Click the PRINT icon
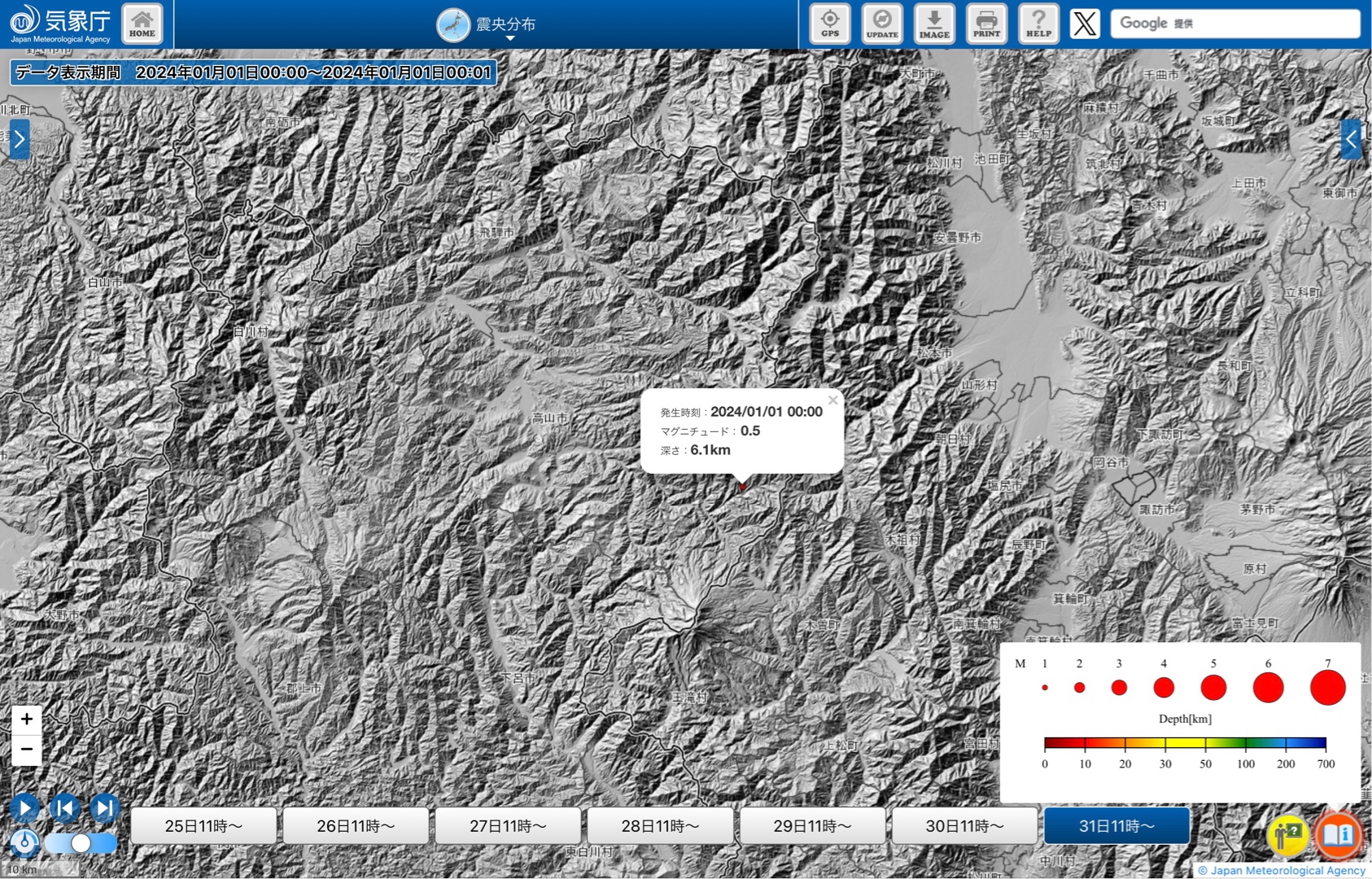Image resolution: width=1372 pixels, height=879 pixels. (986, 24)
